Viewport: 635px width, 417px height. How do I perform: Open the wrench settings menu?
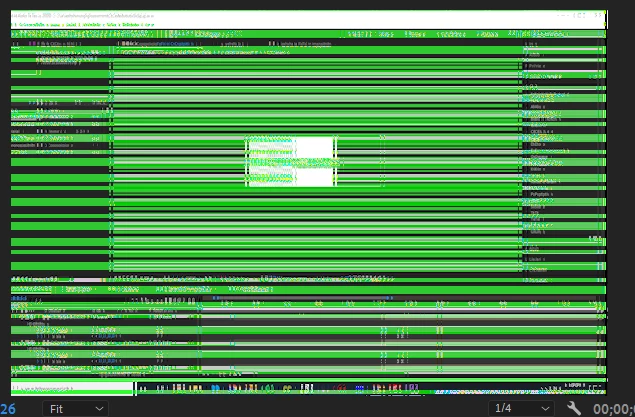[x=574, y=408]
